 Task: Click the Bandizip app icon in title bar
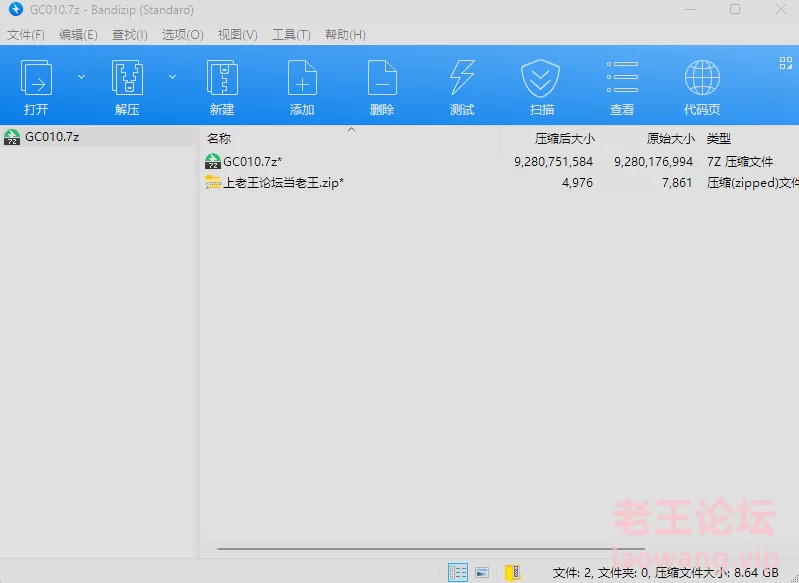coord(16,9)
